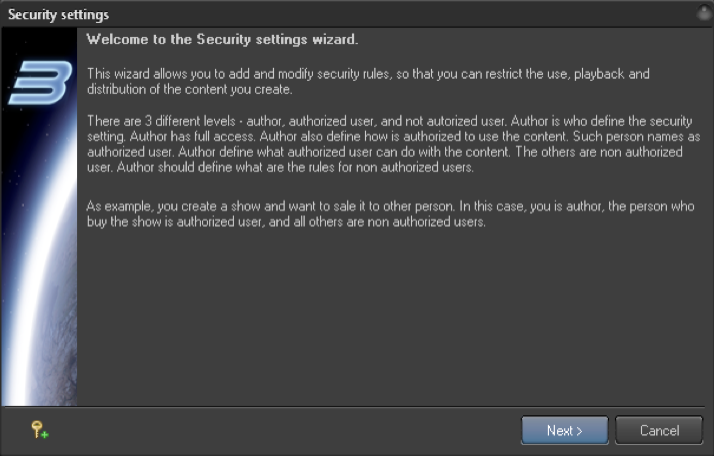Click the gold key with green plus icon
The image size is (714, 456).
(x=40, y=430)
